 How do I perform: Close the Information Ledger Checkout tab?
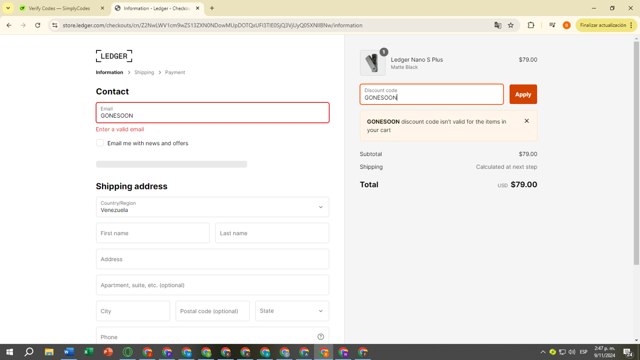point(198,8)
